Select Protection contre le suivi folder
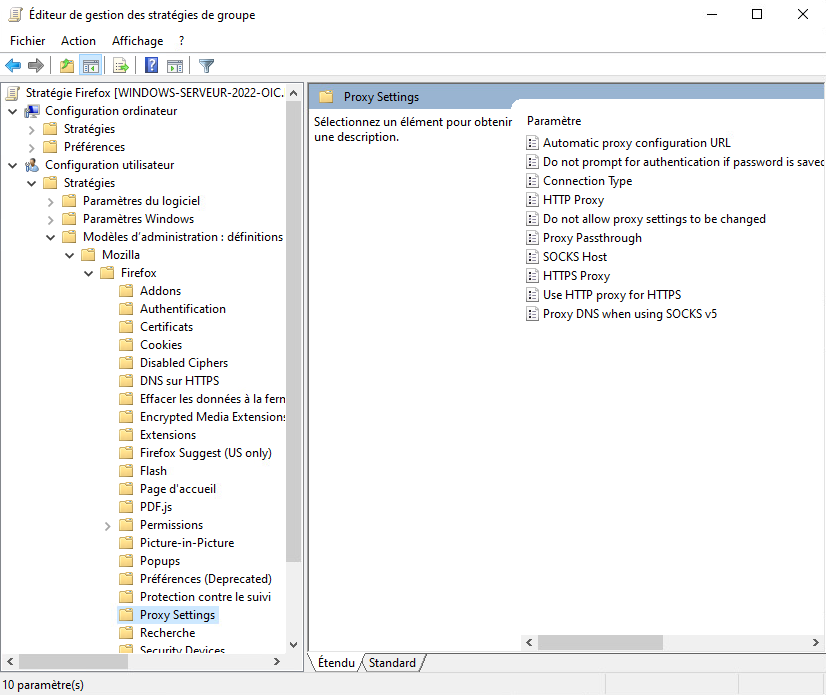This screenshot has width=826, height=695. 205,596
